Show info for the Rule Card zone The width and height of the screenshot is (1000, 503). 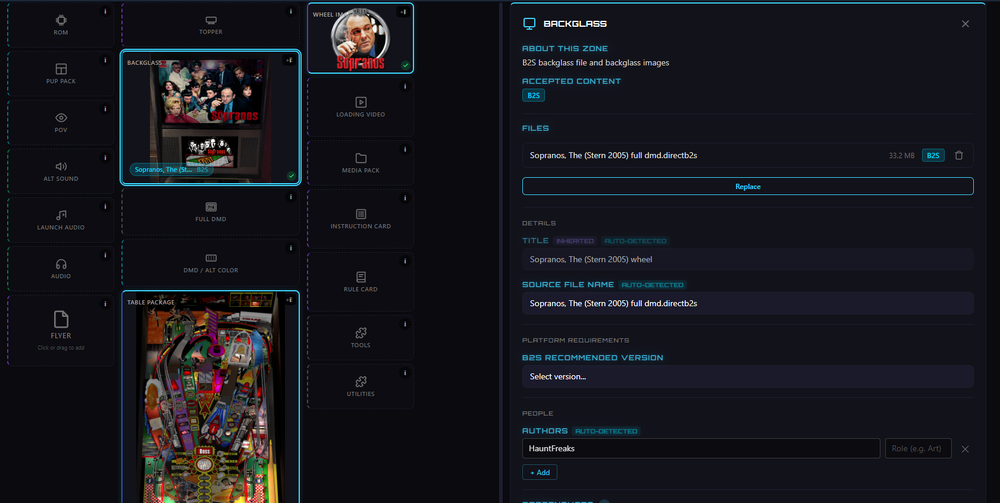tap(404, 261)
